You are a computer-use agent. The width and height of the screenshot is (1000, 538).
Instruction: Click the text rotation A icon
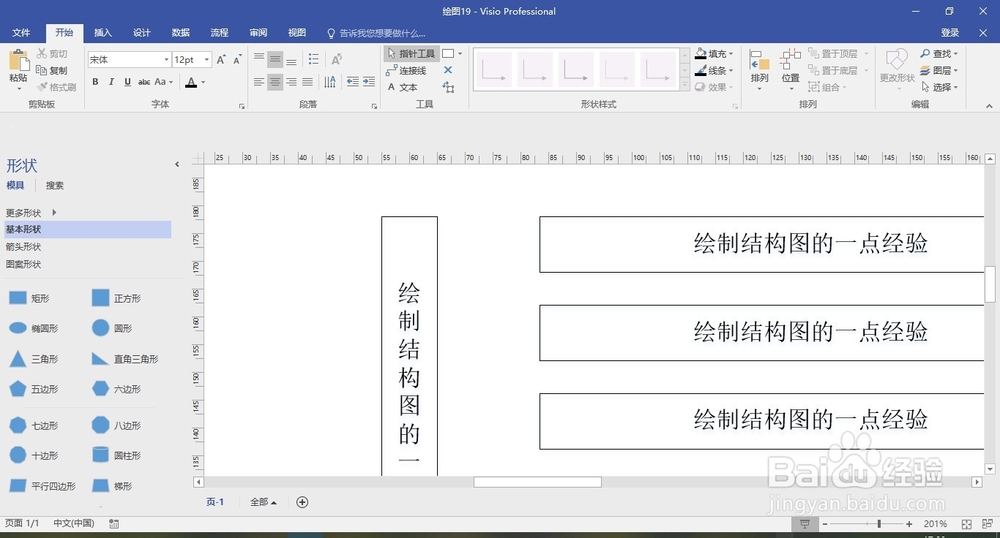(x=337, y=59)
